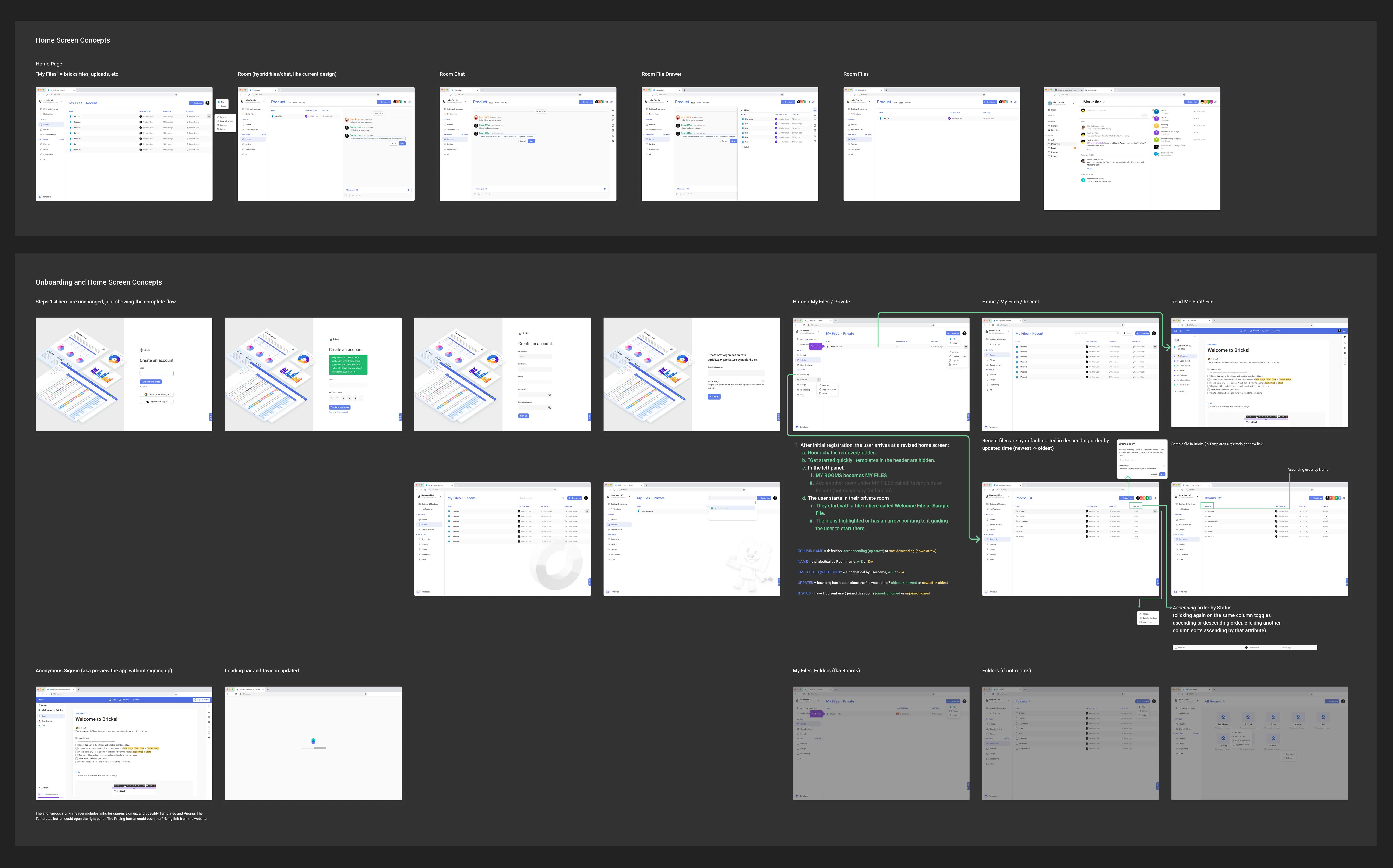Click Rooms list item in My Files Private sidebar

[x=803, y=375]
